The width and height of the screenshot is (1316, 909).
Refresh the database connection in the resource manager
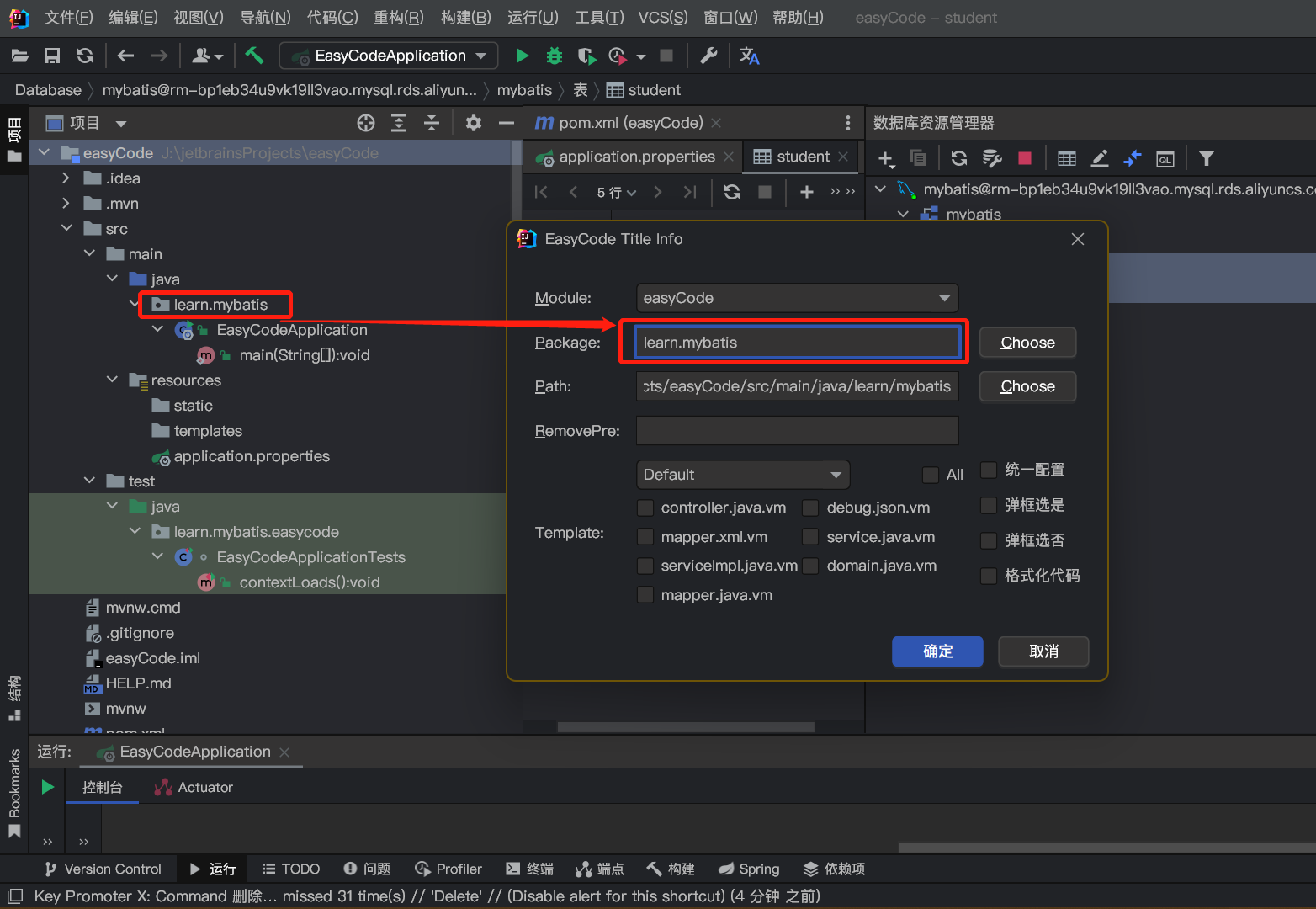959,157
